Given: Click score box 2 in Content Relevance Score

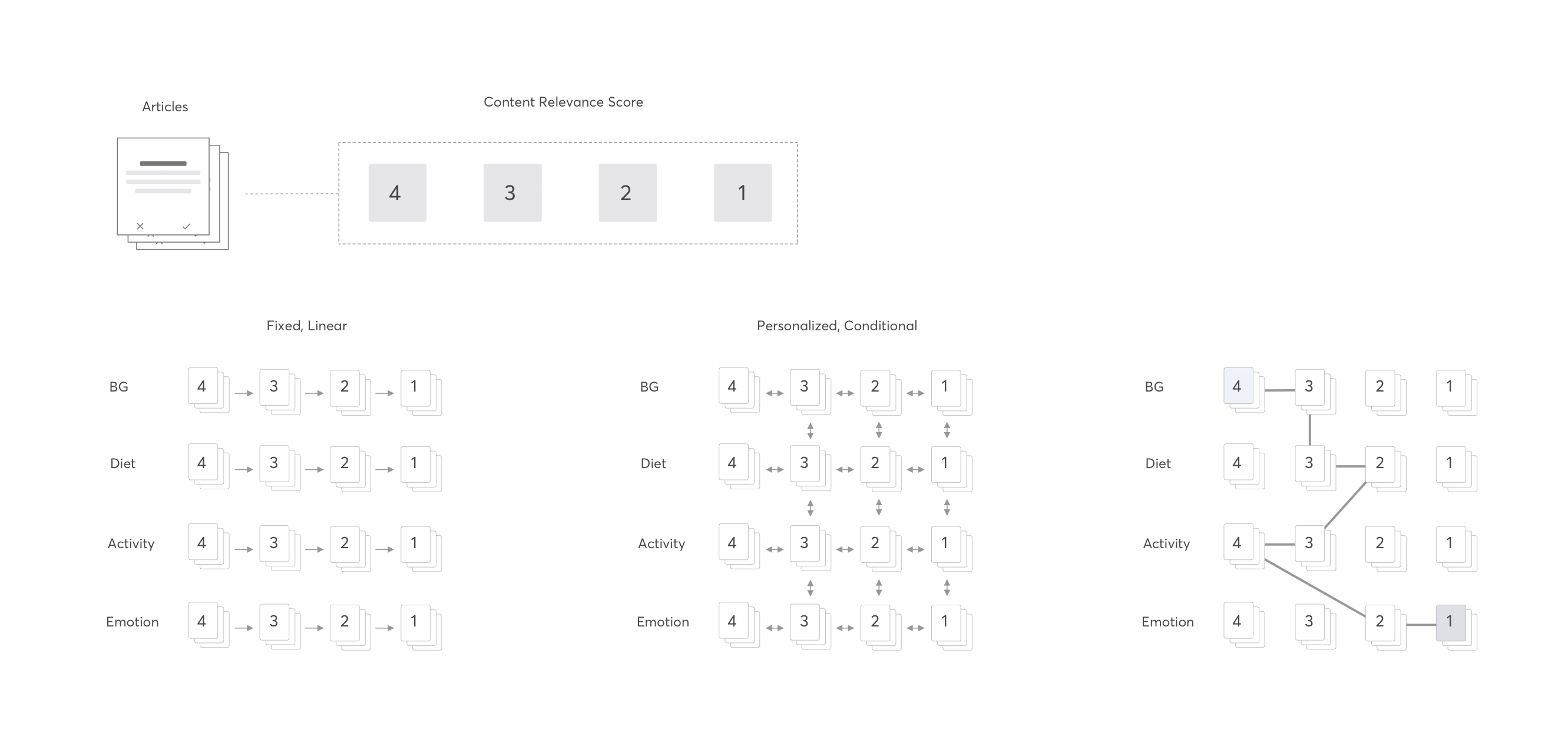Looking at the screenshot, I should 627,193.
